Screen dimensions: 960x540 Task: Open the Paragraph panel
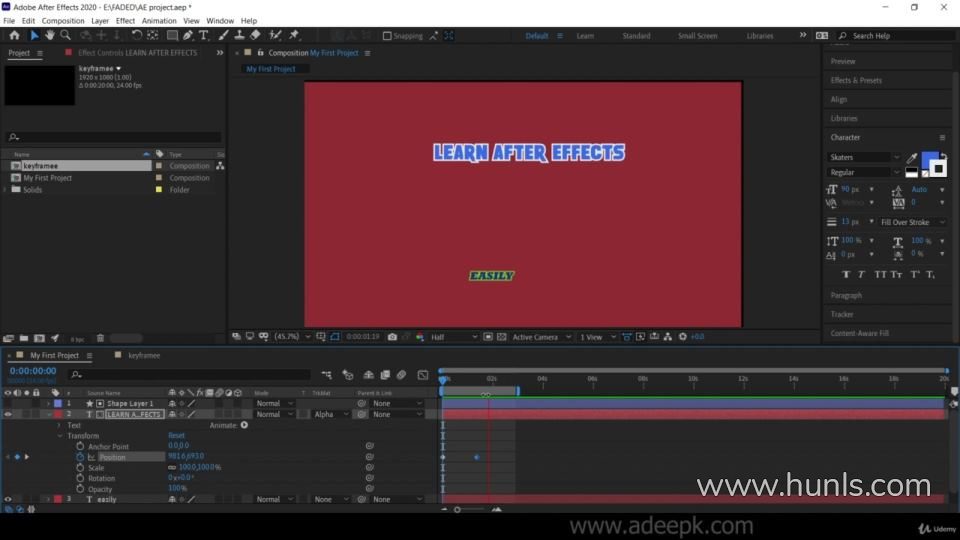(x=846, y=295)
